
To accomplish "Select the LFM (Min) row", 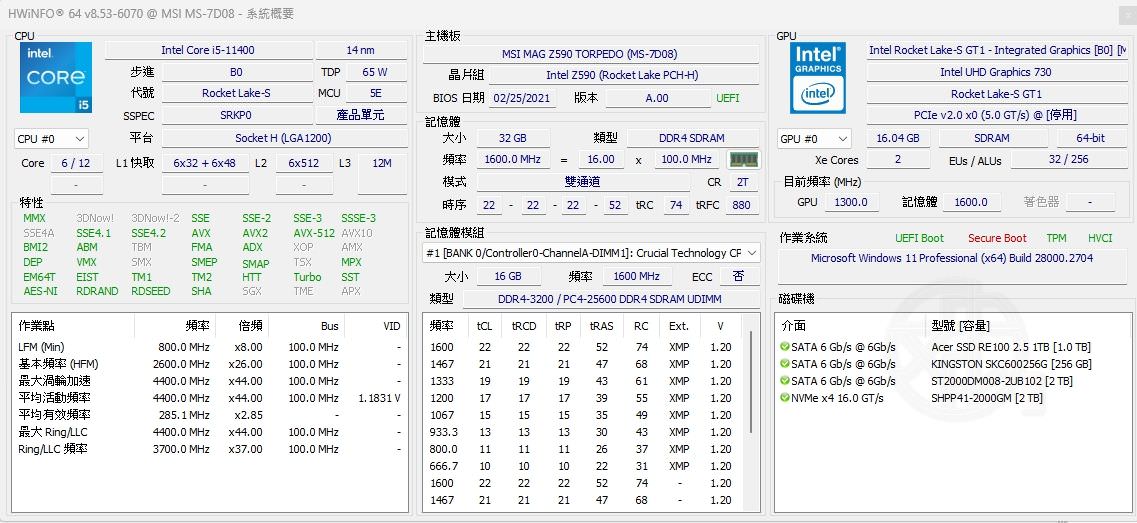I will click(x=210, y=347).
